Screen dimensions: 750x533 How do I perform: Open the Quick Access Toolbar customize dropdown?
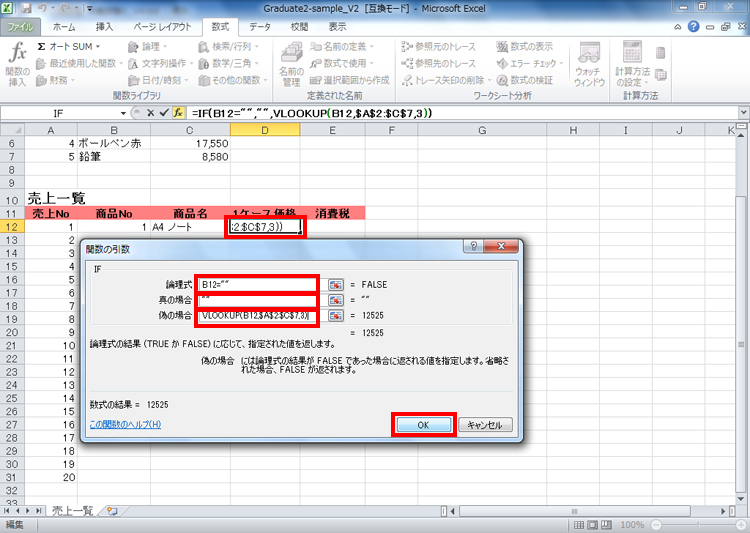90,9
